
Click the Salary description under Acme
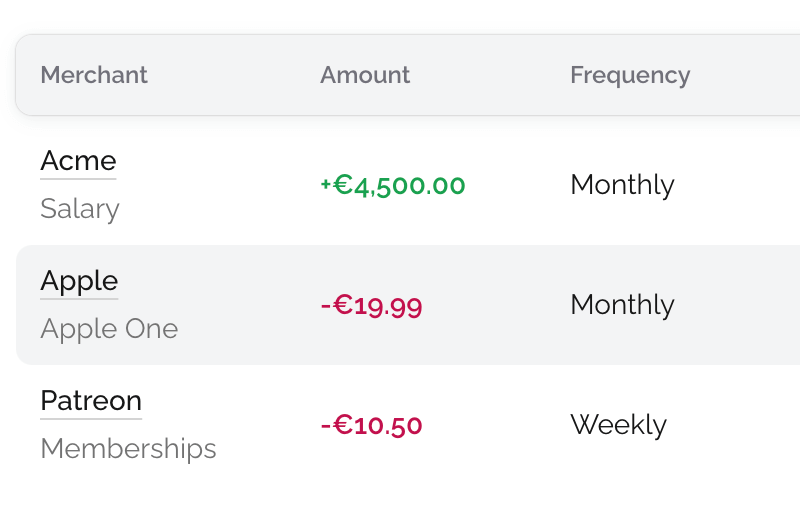80,209
